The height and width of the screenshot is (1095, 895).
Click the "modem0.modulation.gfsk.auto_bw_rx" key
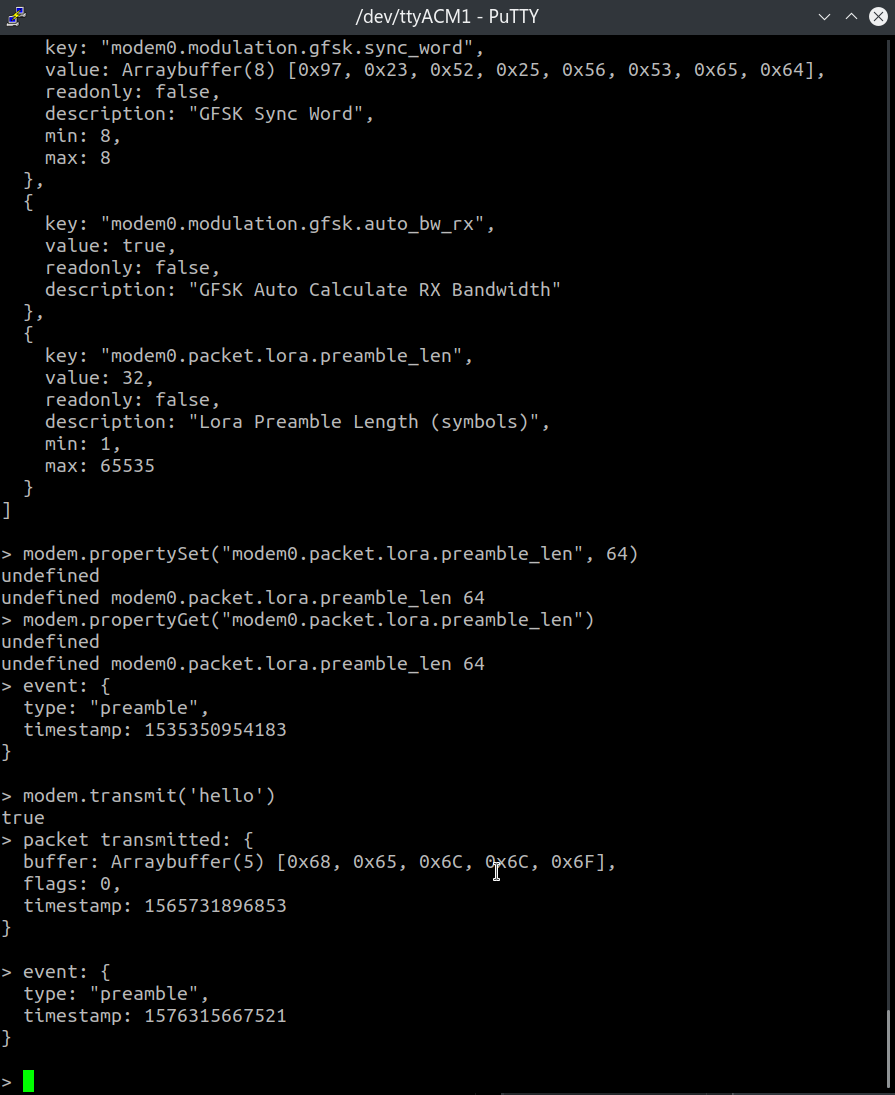(x=293, y=223)
